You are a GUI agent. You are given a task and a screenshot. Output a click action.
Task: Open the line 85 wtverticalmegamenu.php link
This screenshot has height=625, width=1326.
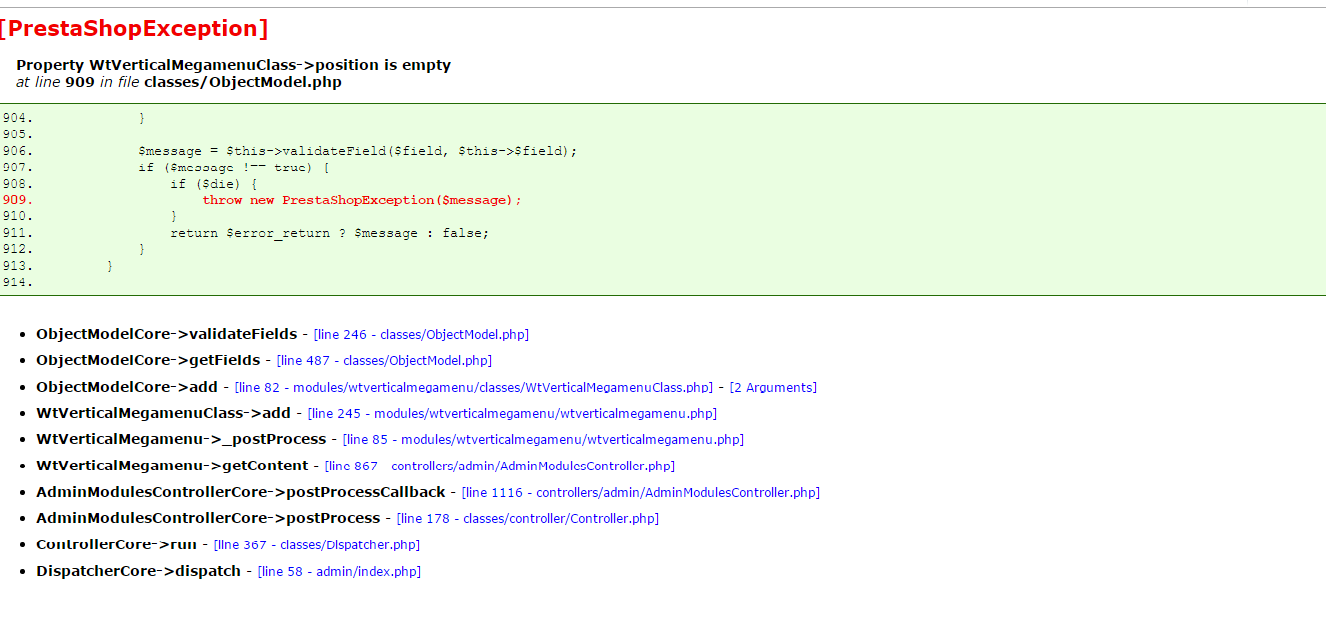coord(543,439)
